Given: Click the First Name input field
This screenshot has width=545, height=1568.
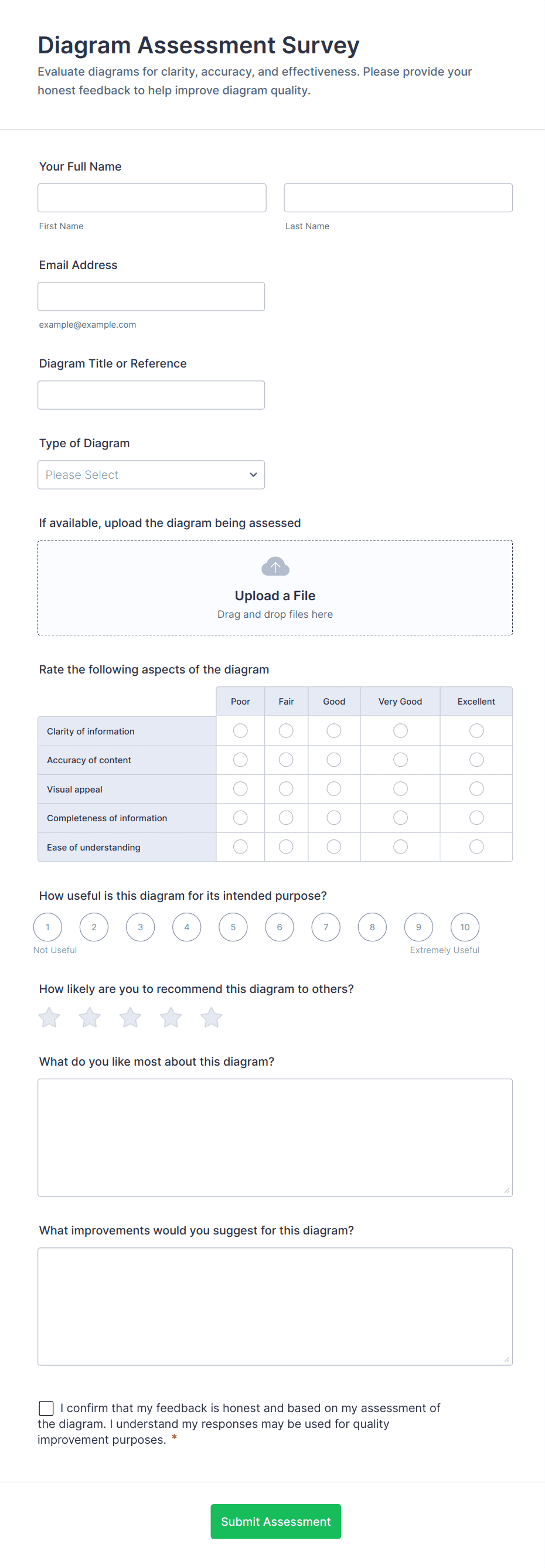Looking at the screenshot, I should [151, 197].
